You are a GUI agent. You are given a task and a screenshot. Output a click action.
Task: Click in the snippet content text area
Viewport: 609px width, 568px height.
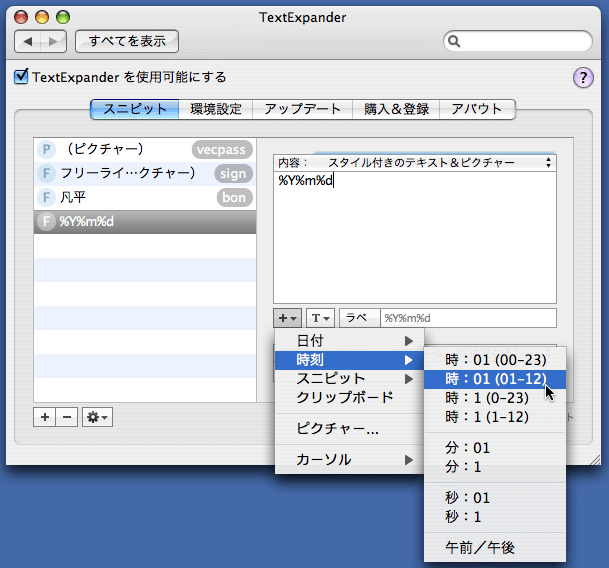click(414, 237)
